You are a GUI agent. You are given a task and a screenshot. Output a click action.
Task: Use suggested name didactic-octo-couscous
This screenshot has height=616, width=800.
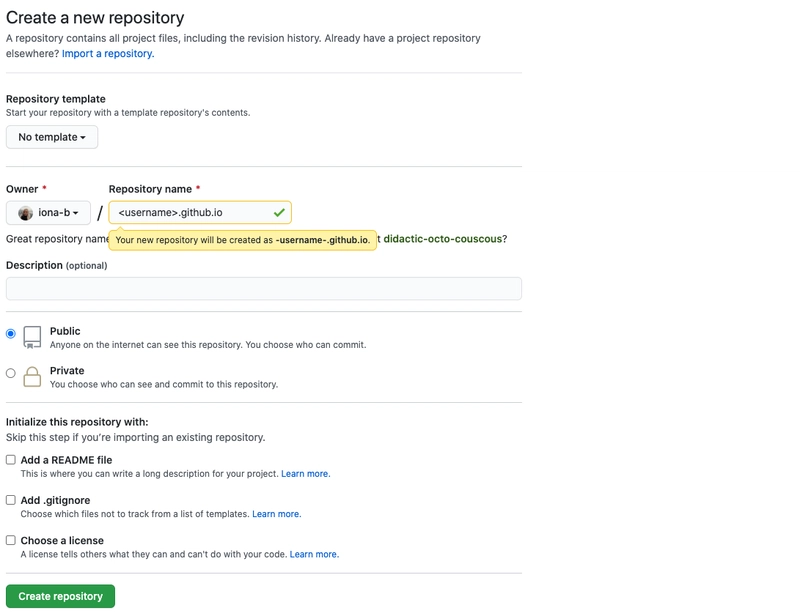[443, 239]
